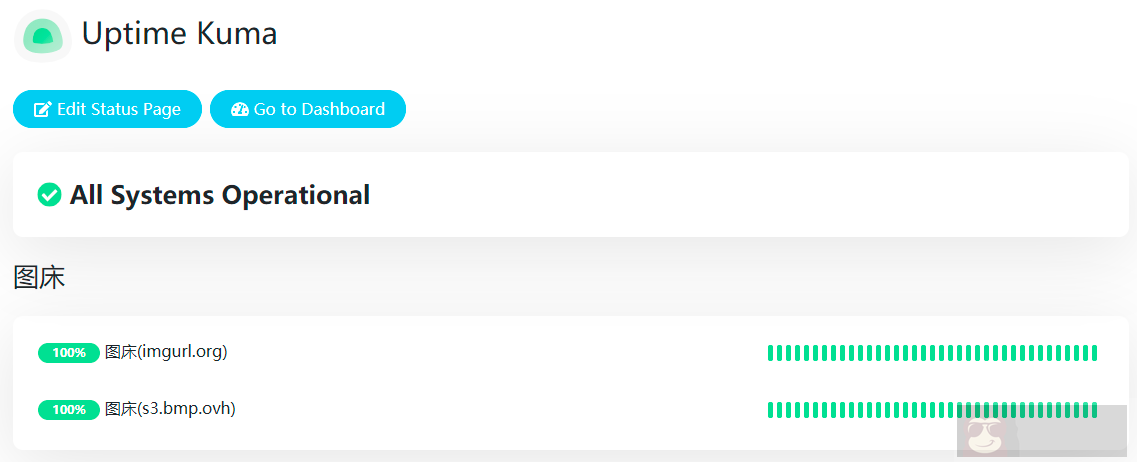
Task: Click the Uptime Kuma logo icon
Action: pos(42,36)
